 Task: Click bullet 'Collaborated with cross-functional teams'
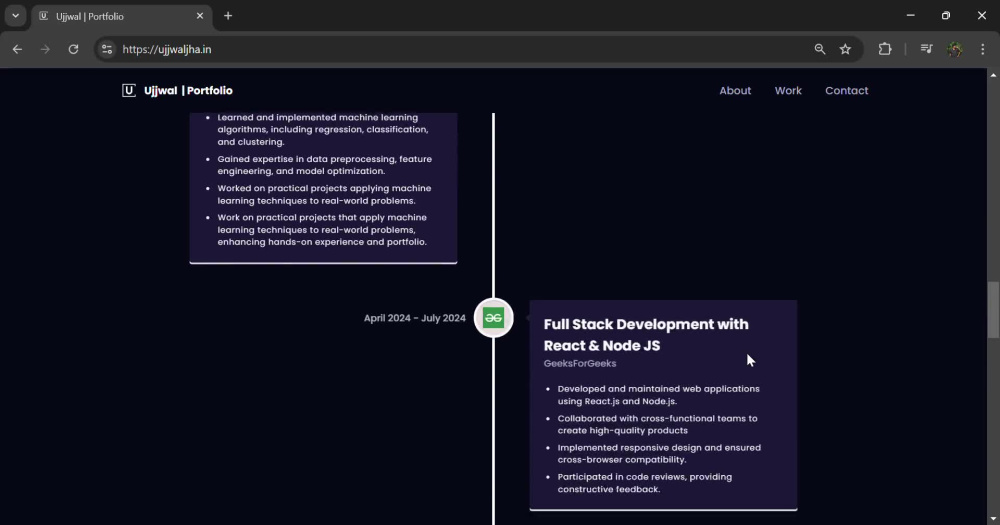[x=658, y=424]
